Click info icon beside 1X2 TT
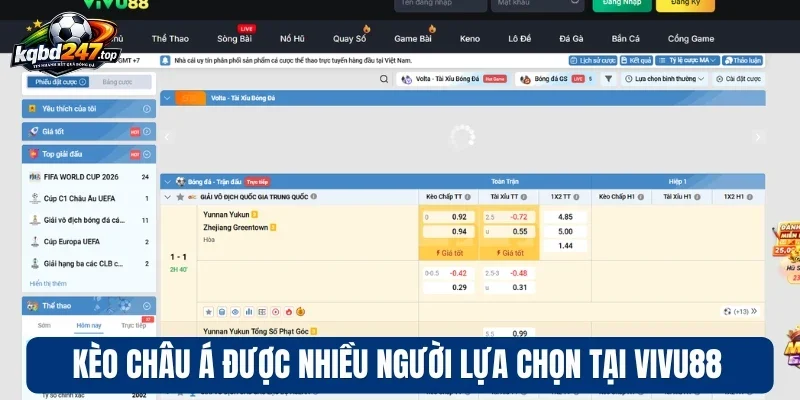The width and height of the screenshot is (800, 400). click(576, 197)
